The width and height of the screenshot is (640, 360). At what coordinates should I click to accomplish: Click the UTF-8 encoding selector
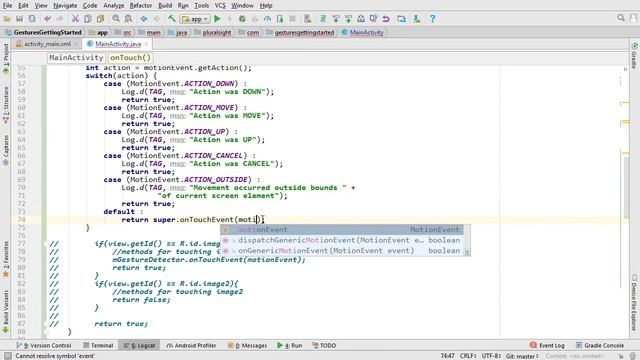coord(491,356)
